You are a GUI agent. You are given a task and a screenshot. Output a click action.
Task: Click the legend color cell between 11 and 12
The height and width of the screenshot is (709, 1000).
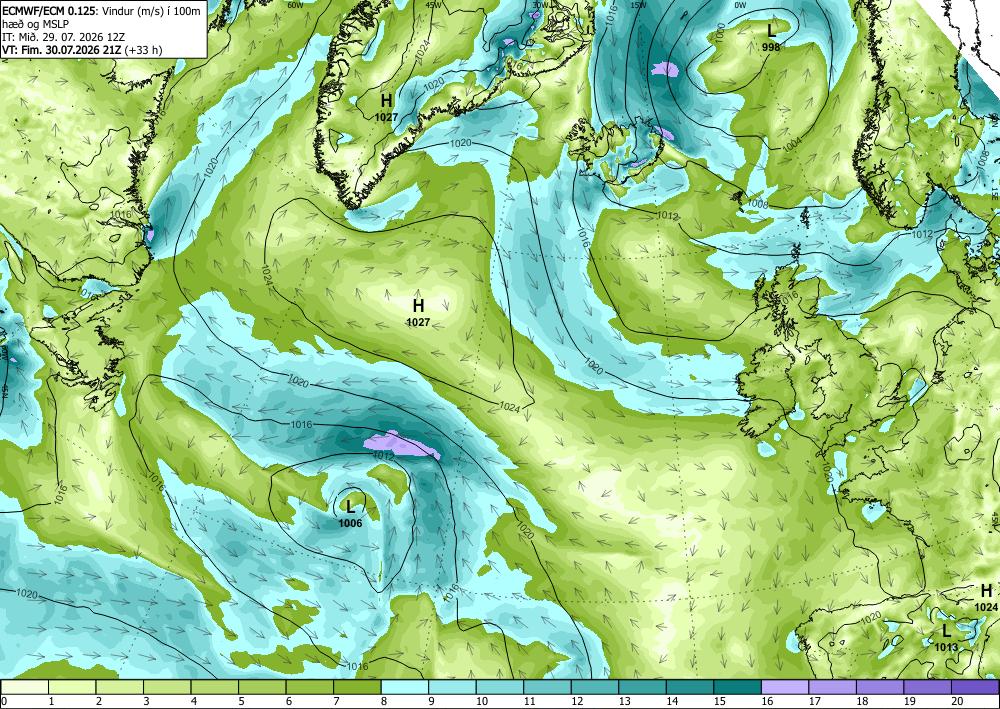[x=547, y=687]
